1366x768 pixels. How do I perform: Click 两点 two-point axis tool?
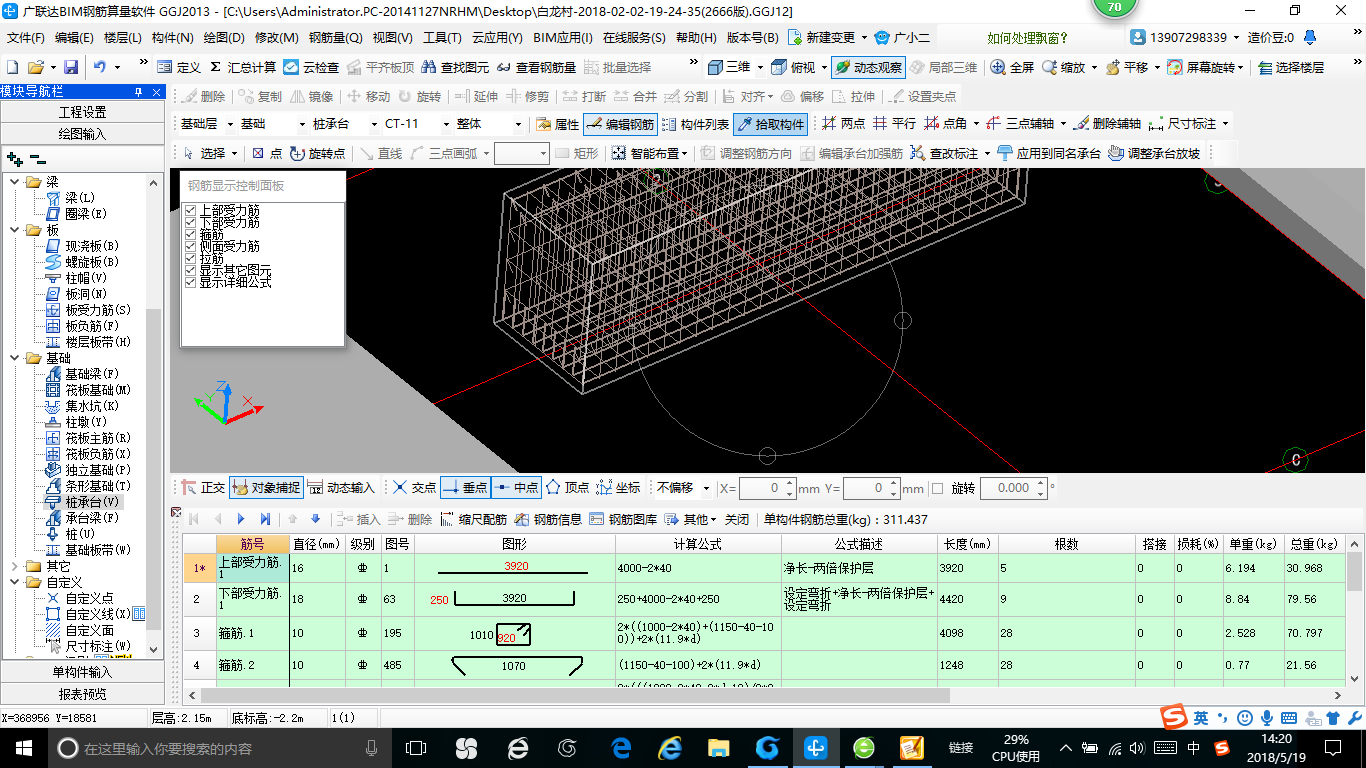tap(843, 124)
